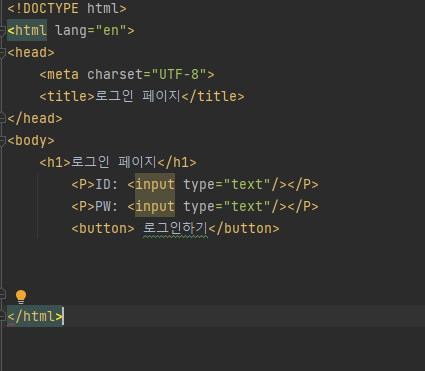Collapse the body tag fold marker

pyautogui.click(x=2, y=141)
